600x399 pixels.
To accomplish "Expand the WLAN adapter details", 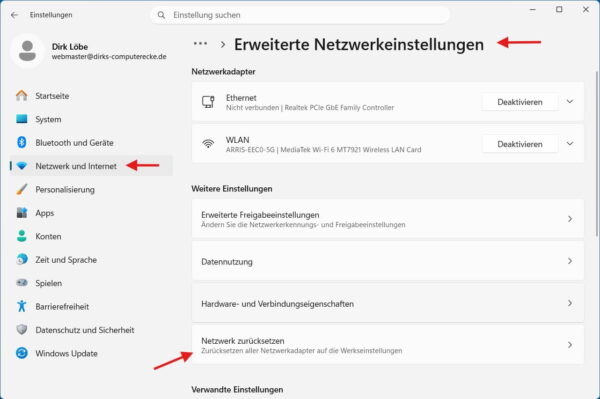I will click(570, 143).
